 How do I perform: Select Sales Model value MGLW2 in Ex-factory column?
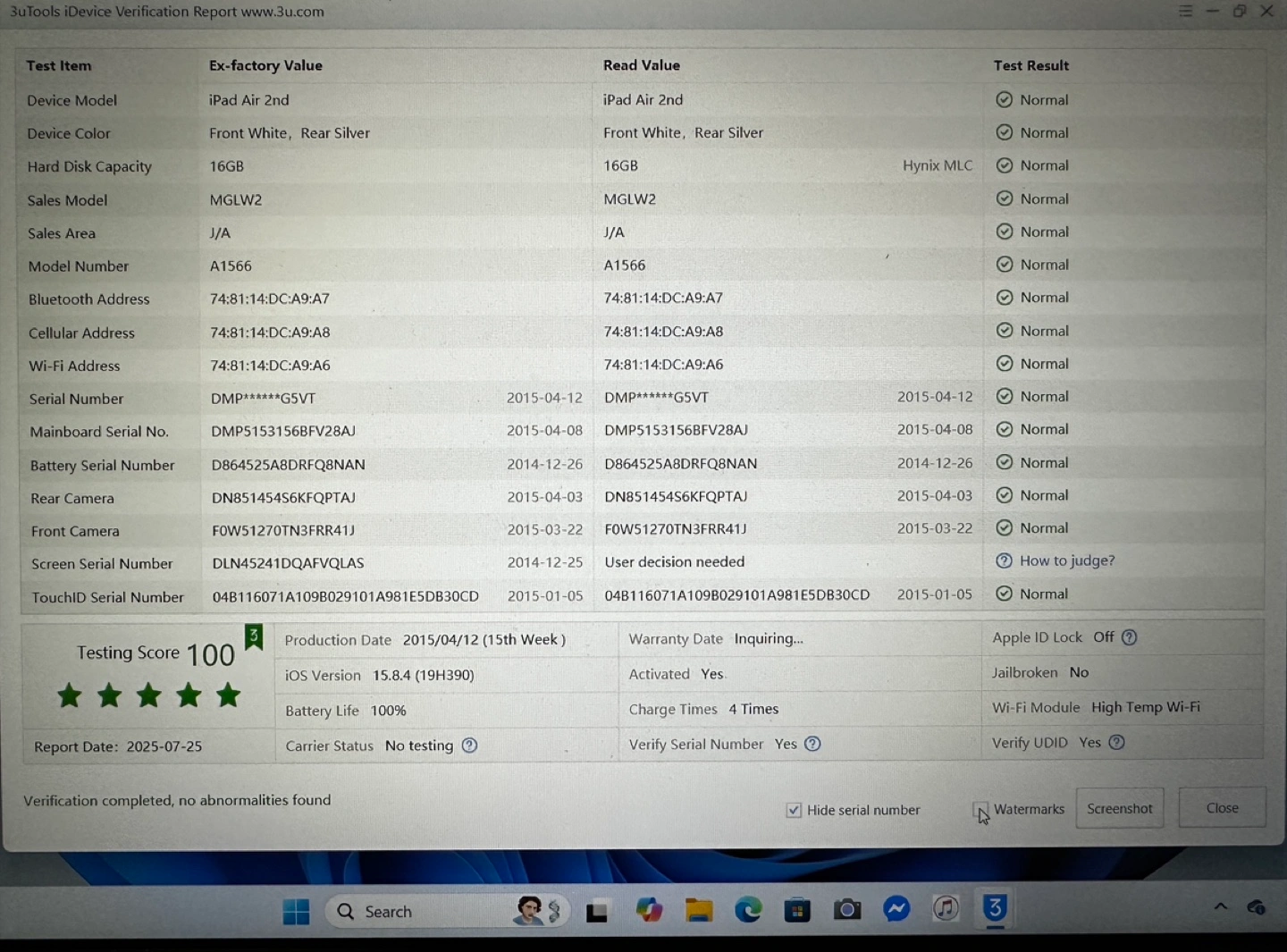click(236, 200)
